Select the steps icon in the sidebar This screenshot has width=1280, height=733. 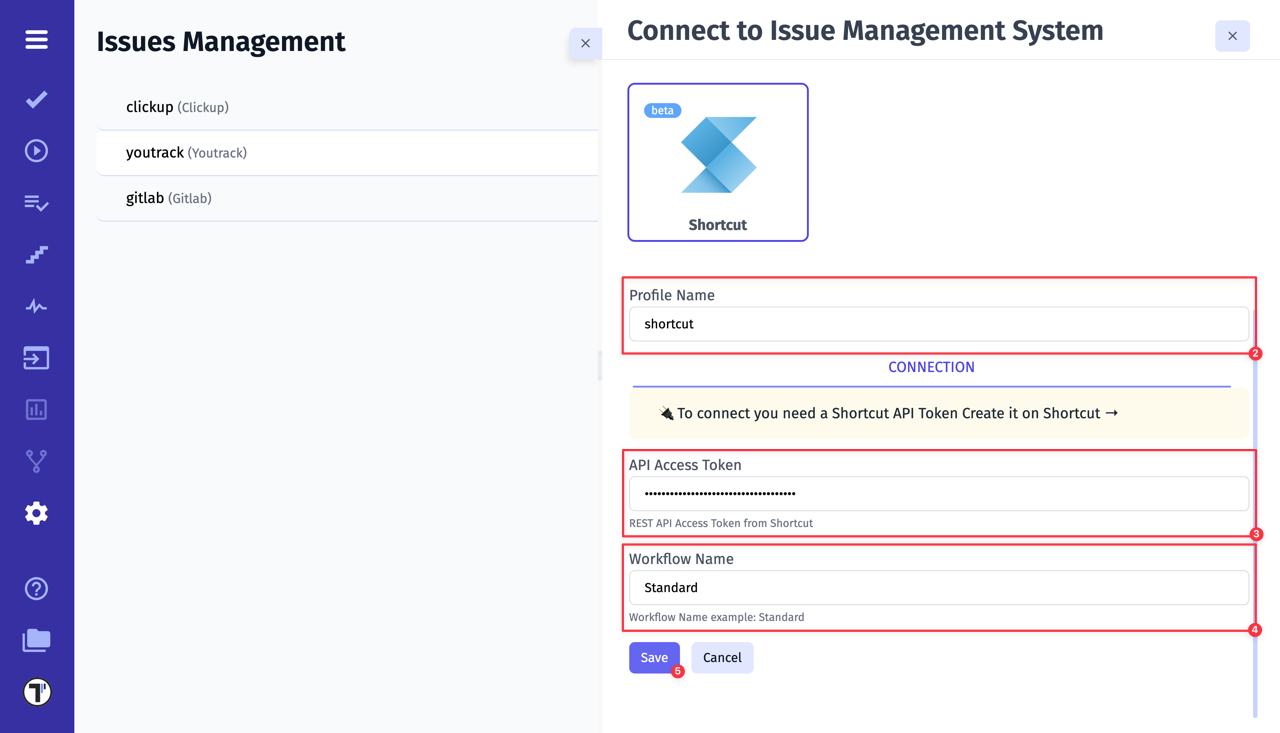coord(36,254)
